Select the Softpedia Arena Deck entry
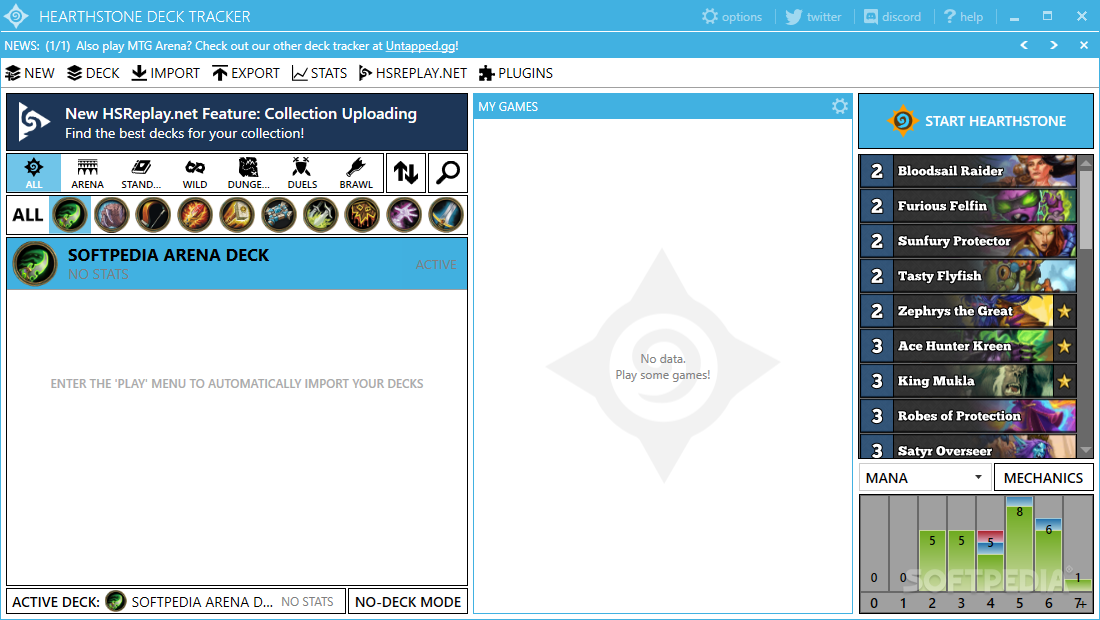The image size is (1100, 620). tap(237, 264)
